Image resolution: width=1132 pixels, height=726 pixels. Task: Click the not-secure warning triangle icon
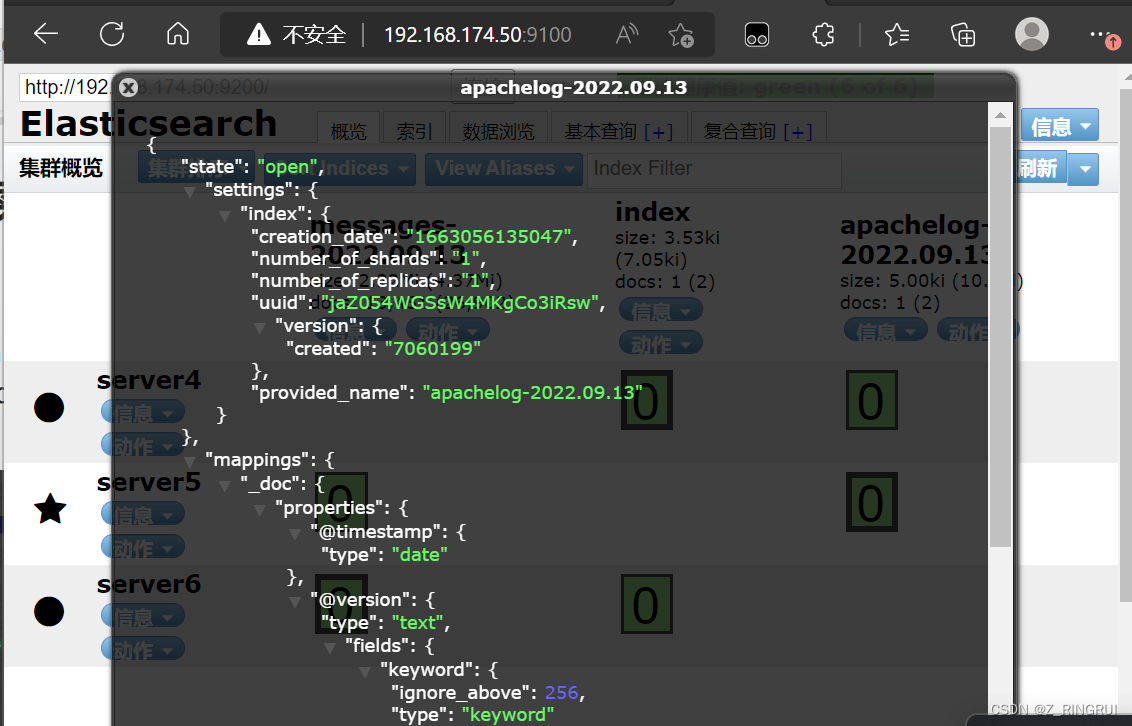pos(258,34)
